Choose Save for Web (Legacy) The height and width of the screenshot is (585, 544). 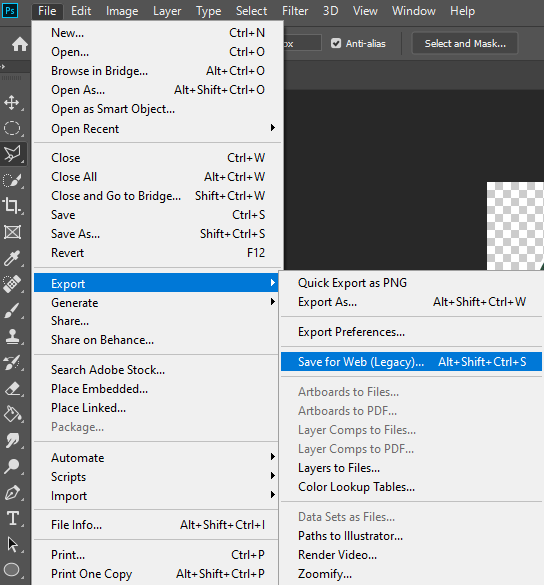pyautogui.click(x=411, y=362)
